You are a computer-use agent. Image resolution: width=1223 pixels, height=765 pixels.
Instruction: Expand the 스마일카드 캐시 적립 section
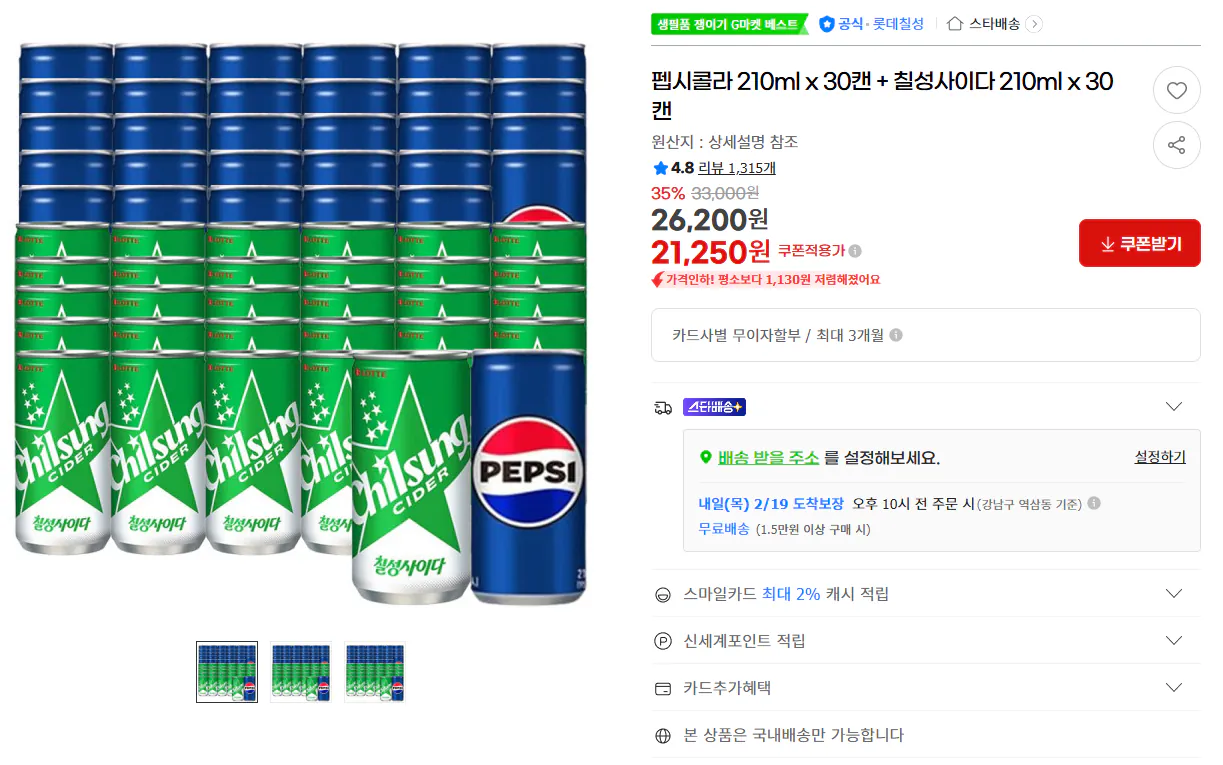[1173, 593]
